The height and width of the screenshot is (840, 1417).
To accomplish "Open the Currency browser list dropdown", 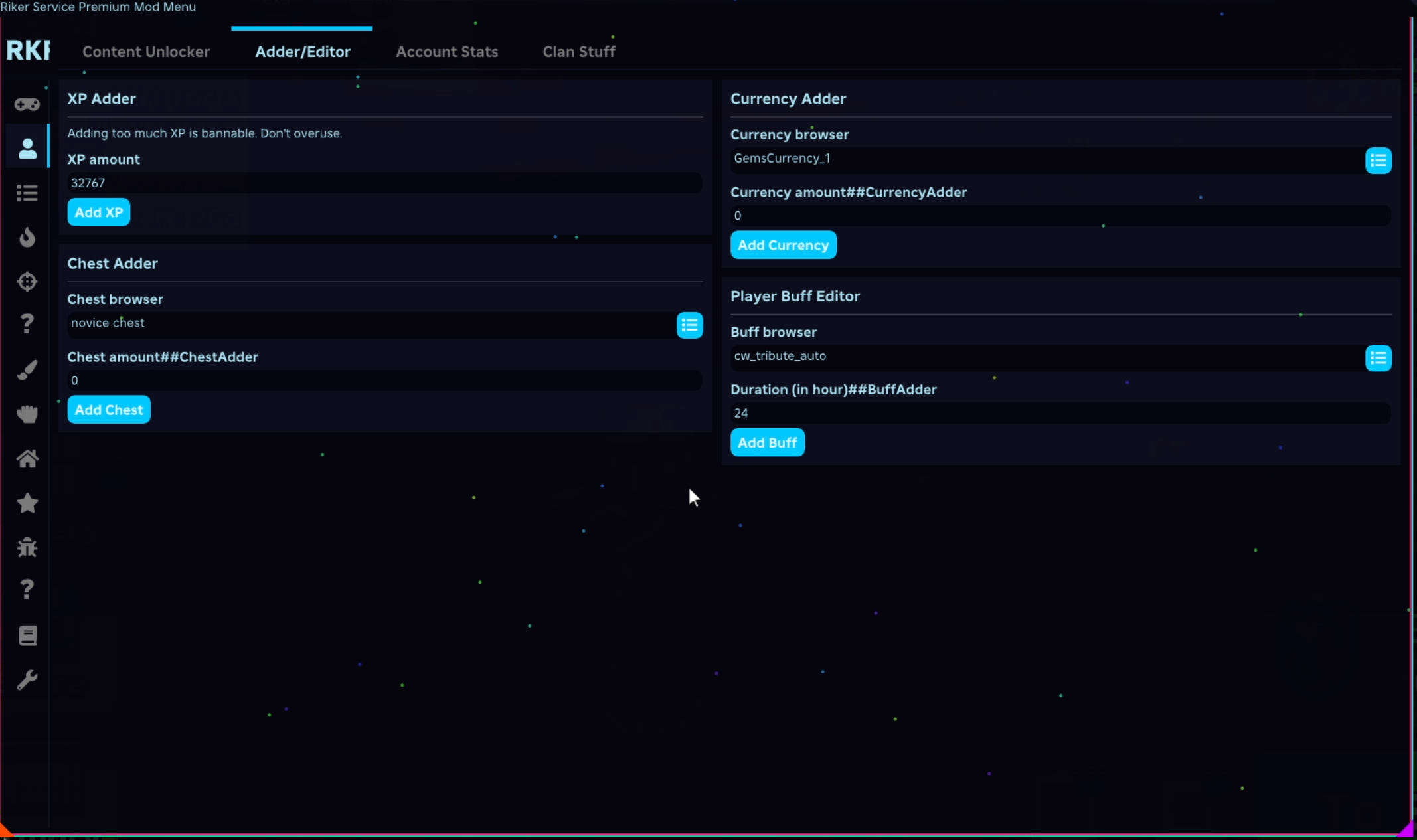I will [x=1378, y=161].
